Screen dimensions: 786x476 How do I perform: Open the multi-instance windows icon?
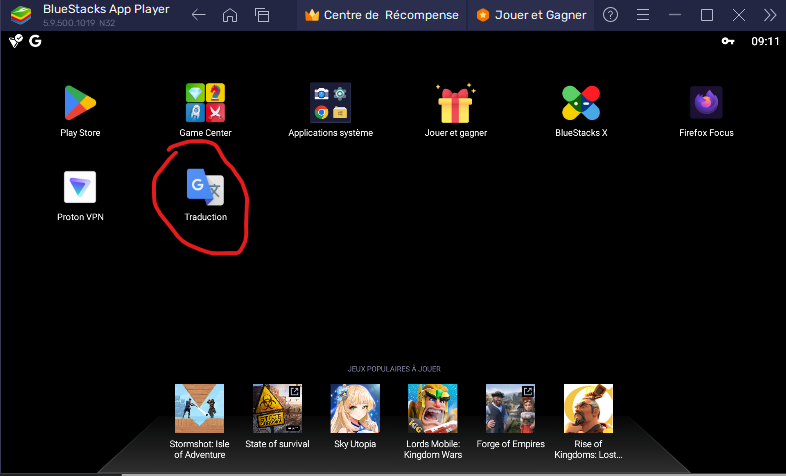click(262, 15)
